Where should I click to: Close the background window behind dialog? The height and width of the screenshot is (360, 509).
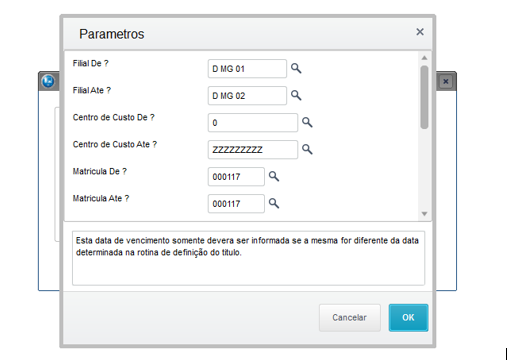click(x=446, y=81)
